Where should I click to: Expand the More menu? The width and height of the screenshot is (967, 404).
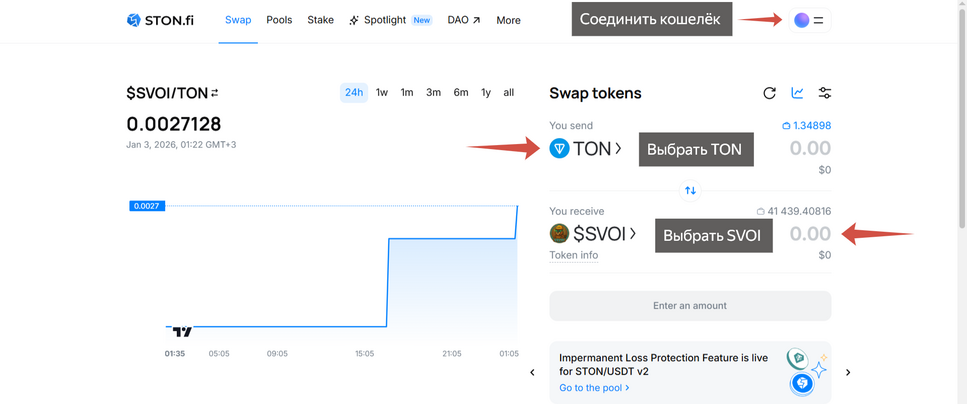508,20
